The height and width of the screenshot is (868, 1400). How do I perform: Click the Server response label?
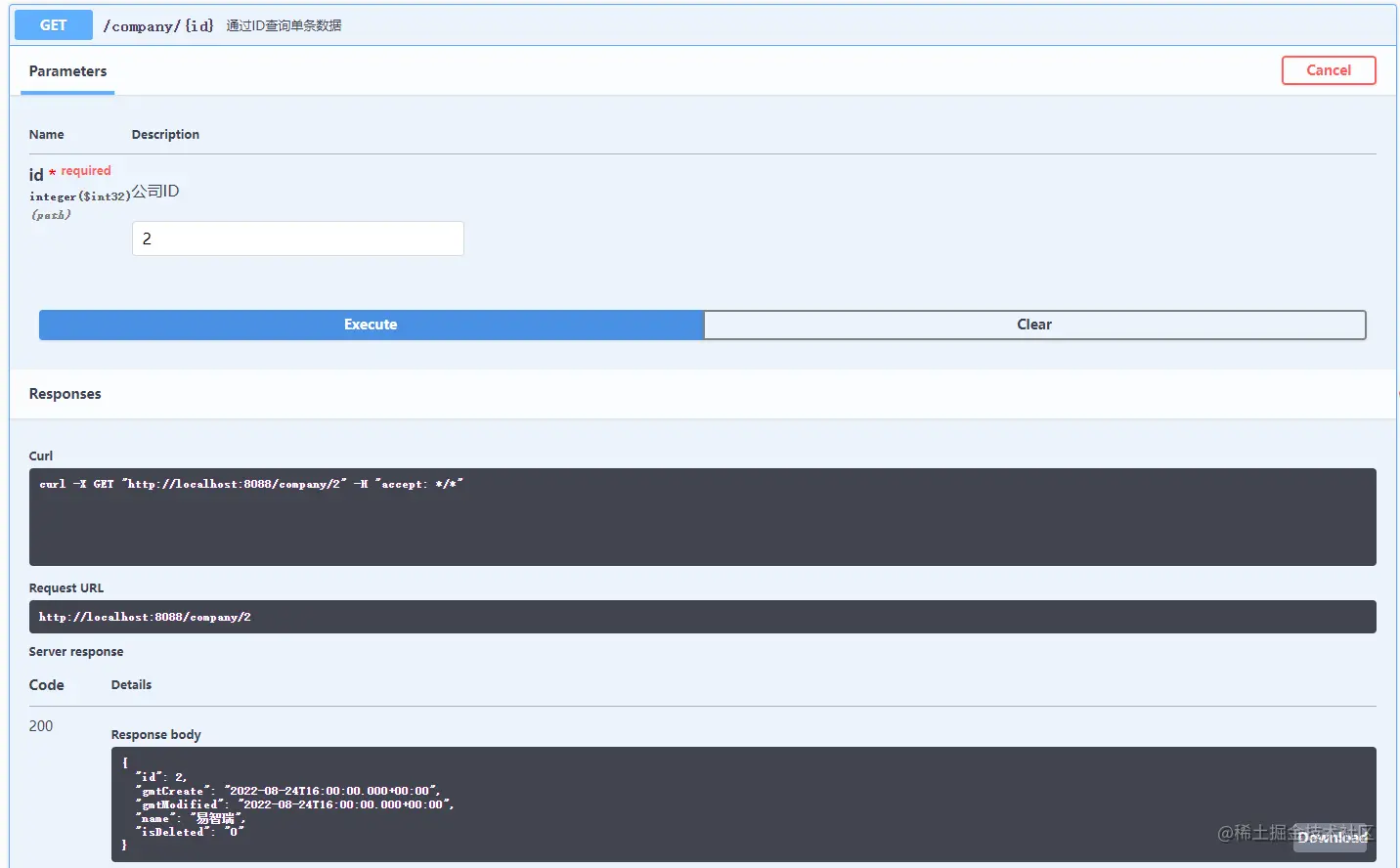pyautogui.click(x=76, y=652)
